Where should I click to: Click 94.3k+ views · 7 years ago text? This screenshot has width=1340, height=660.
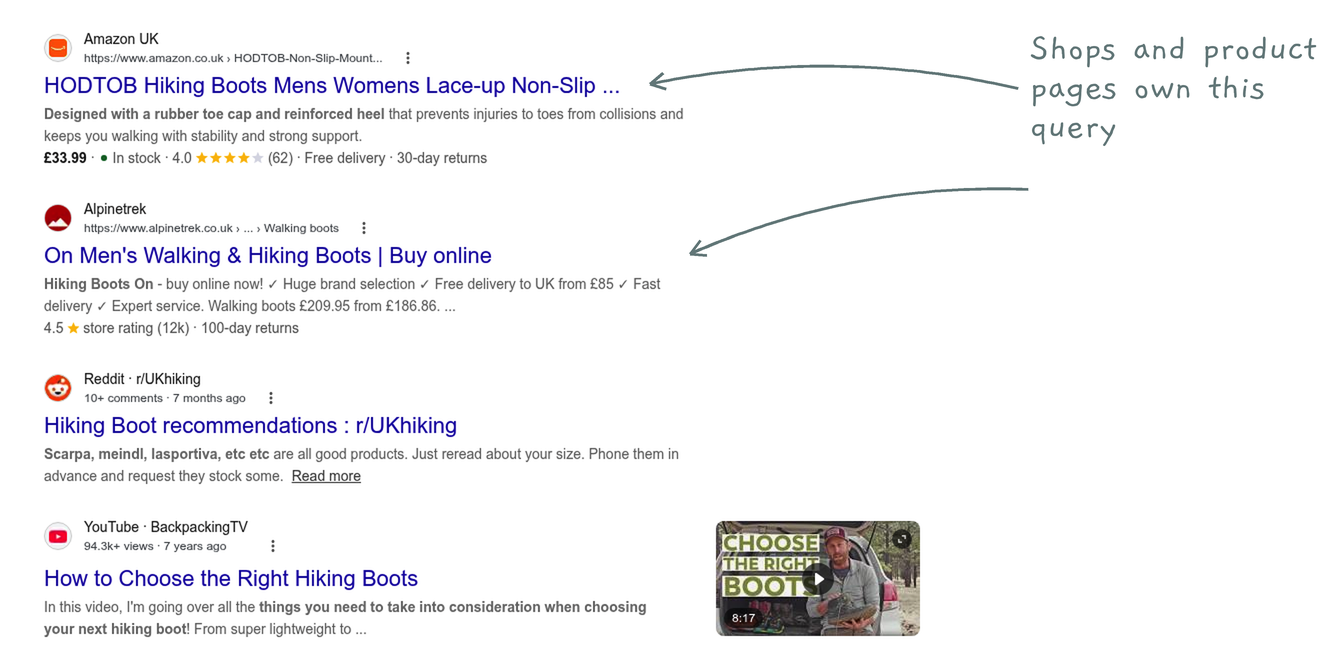click(x=155, y=546)
